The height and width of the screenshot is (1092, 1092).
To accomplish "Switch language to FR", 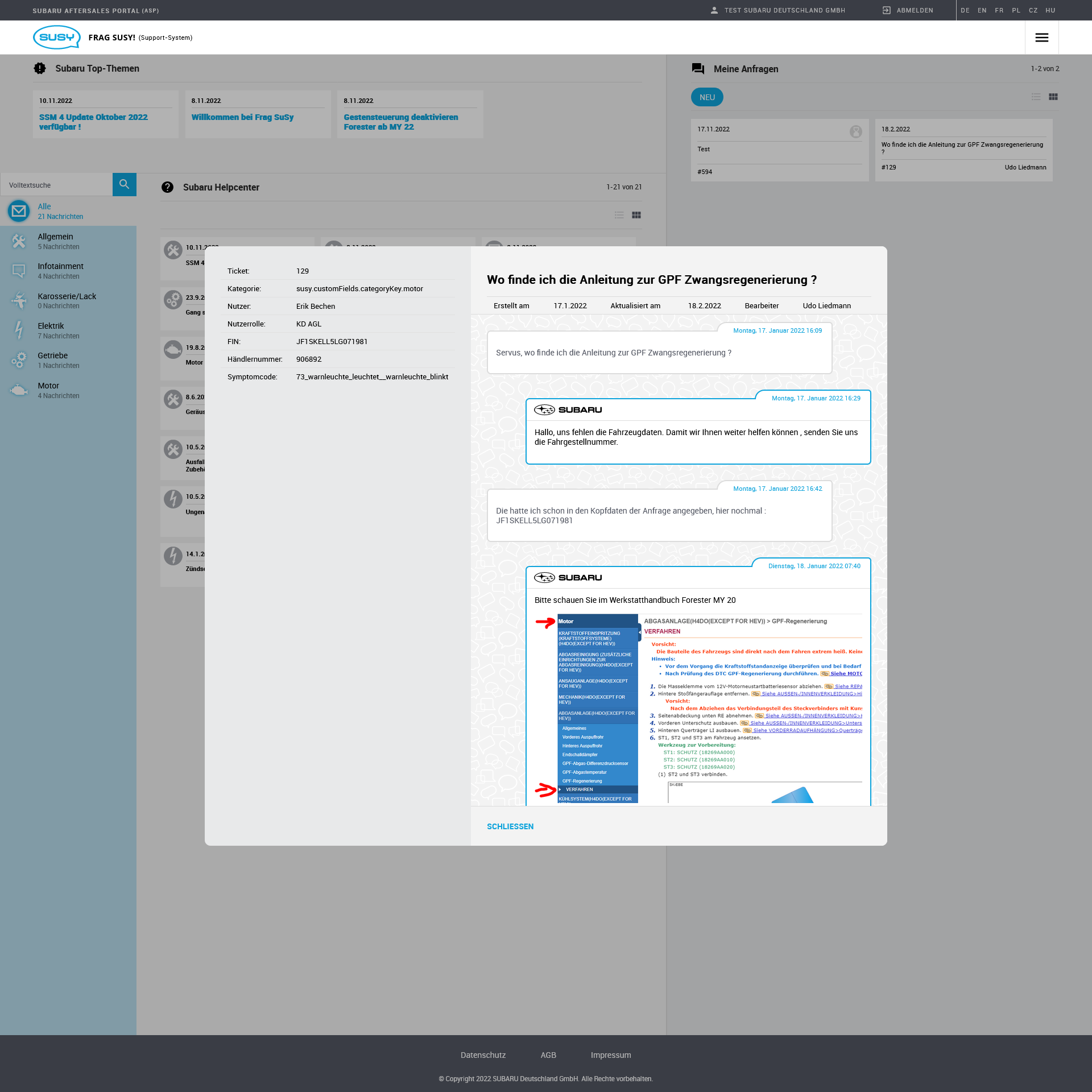I will (x=999, y=10).
